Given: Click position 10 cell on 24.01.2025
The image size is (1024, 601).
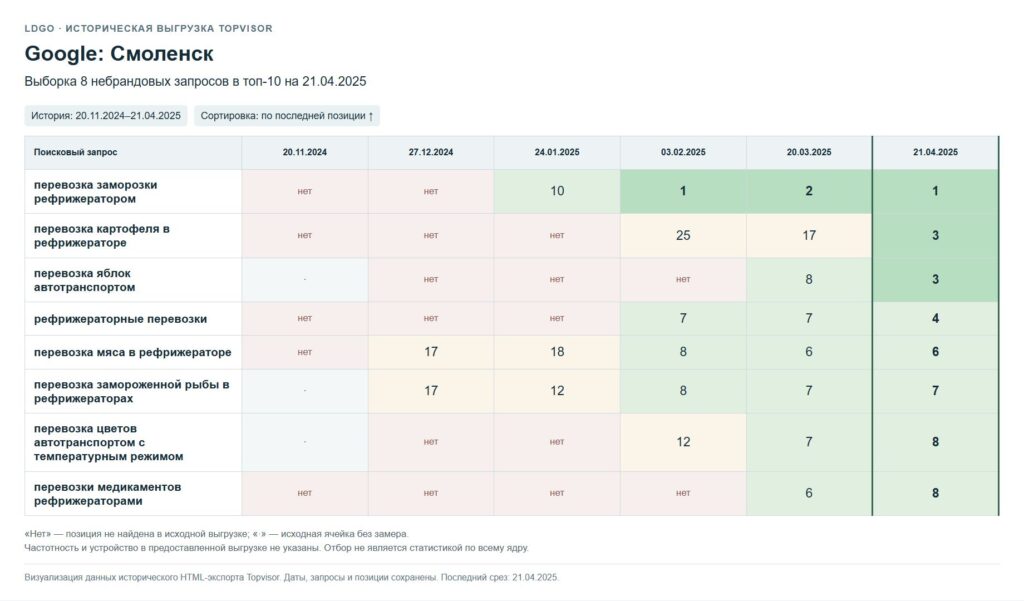Looking at the screenshot, I should [x=557, y=191].
